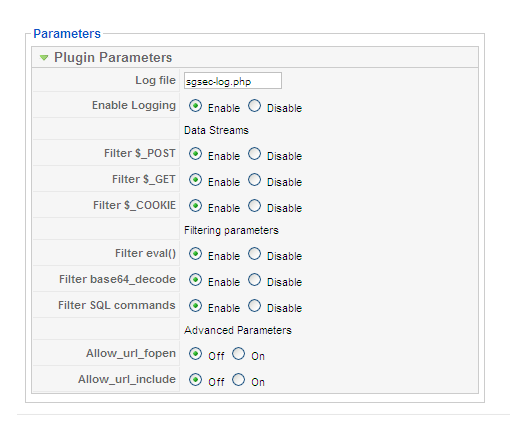Select Disable for Enable Logging
Screen dimensions: 510x432
254,106
